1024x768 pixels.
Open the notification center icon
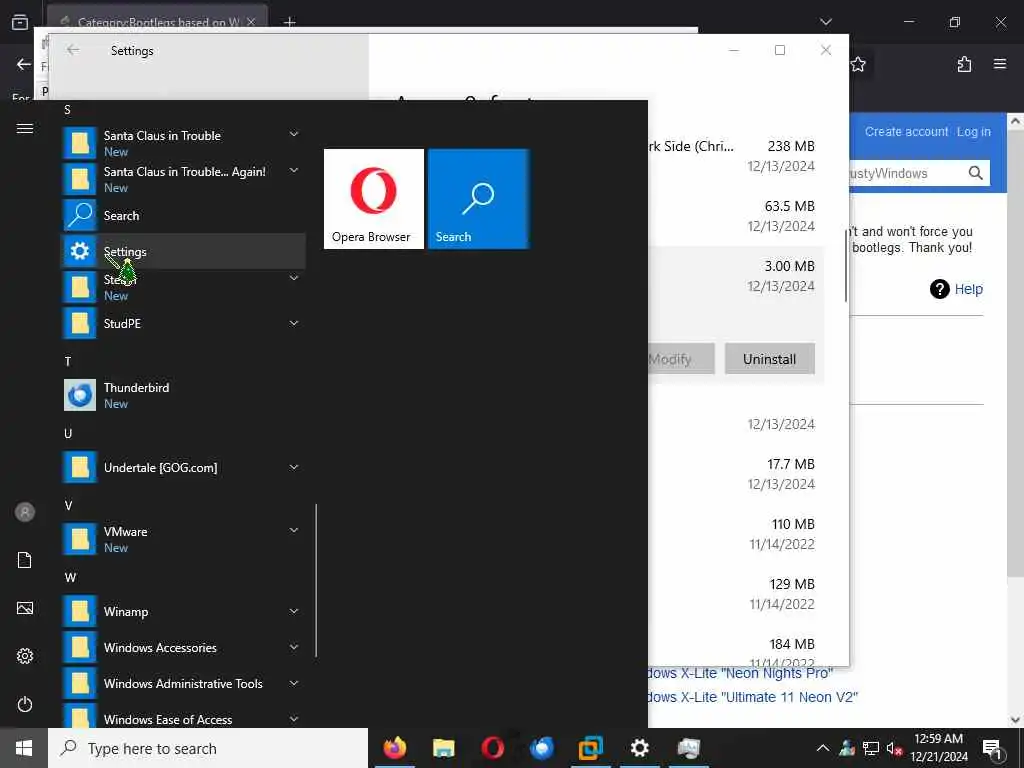pos(993,749)
